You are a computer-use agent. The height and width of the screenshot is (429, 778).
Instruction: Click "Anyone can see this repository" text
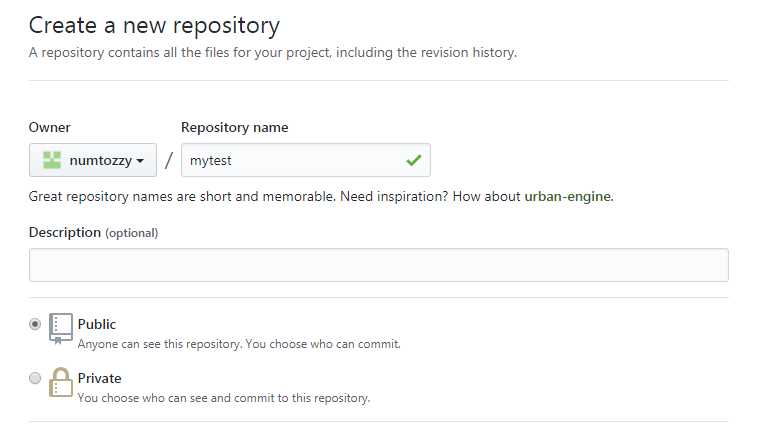click(159, 344)
